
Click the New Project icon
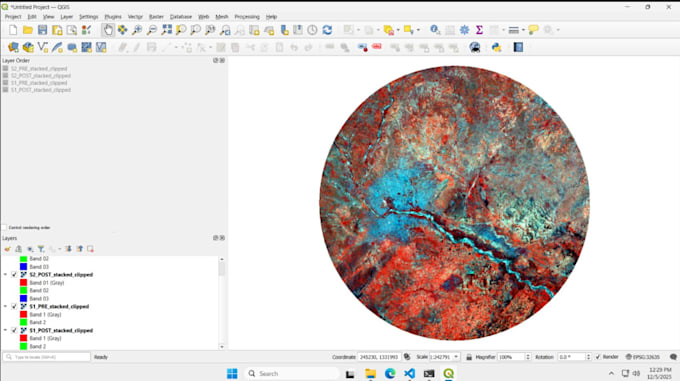tap(13, 30)
